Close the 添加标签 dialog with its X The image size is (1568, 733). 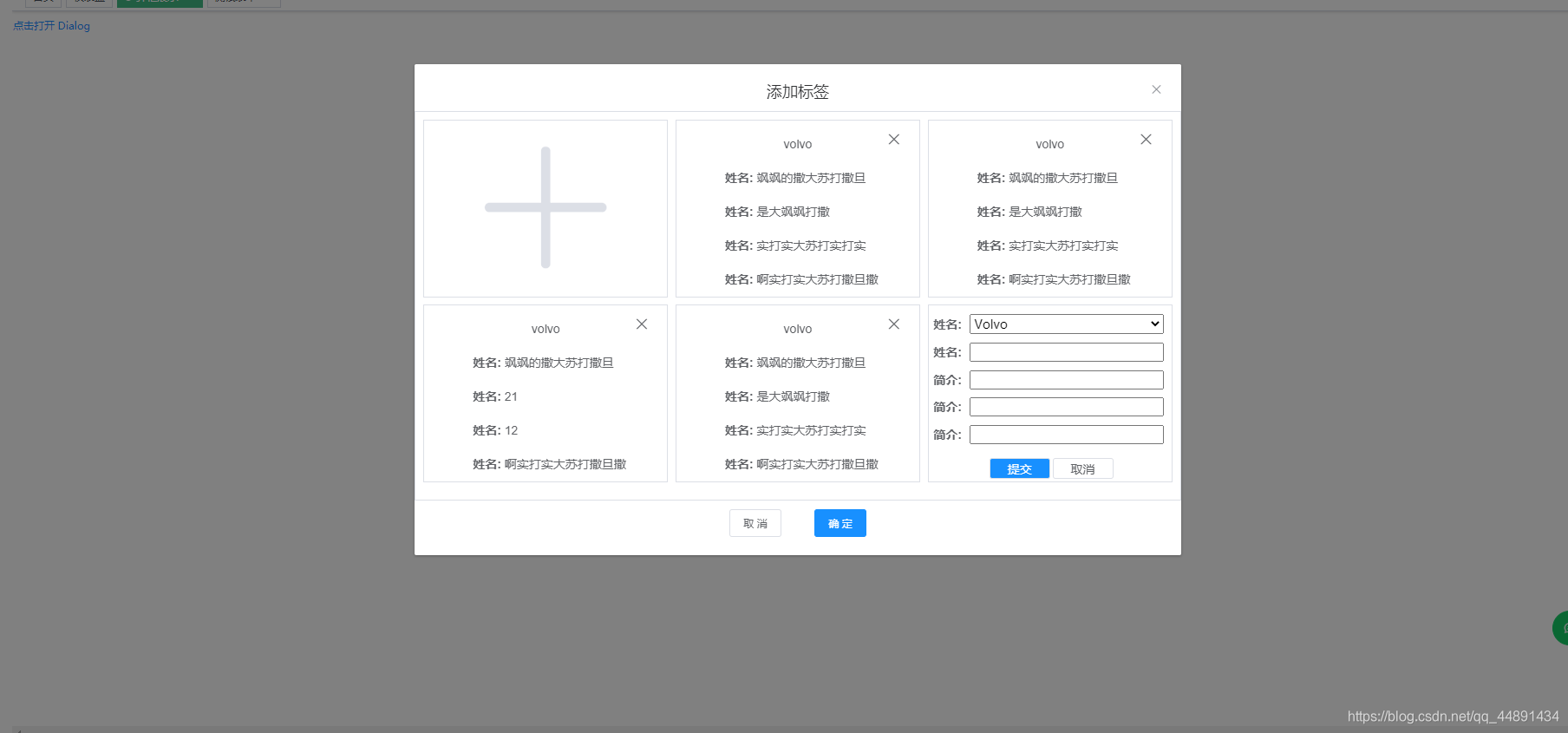pyautogui.click(x=1156, y=89)
